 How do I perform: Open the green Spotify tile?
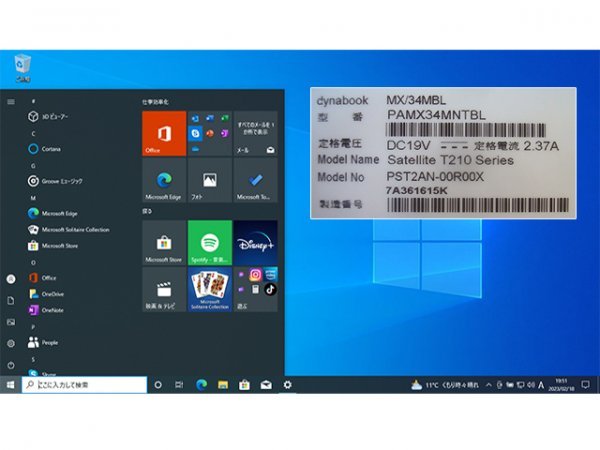pyautogui.click(x=210, y=243)
